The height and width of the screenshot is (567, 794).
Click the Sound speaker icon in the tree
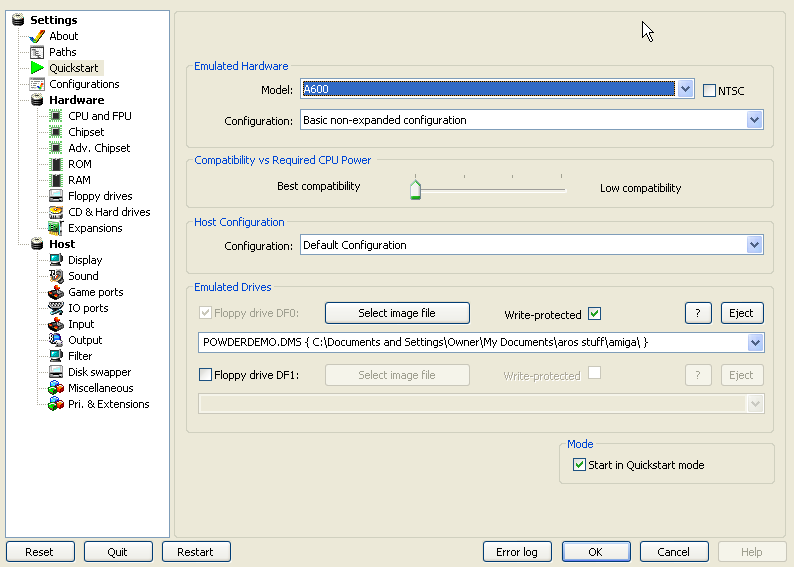click(57, 276)
